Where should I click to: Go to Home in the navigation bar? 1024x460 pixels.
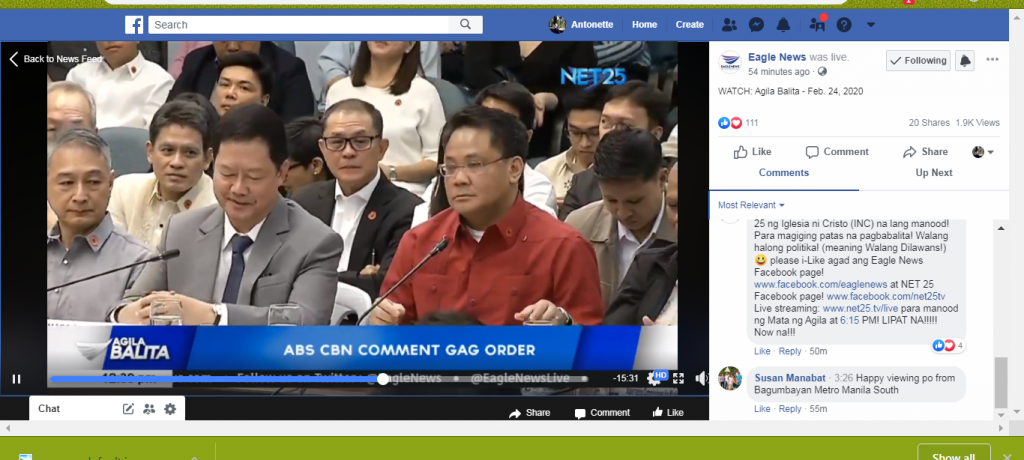pos(644,25)
